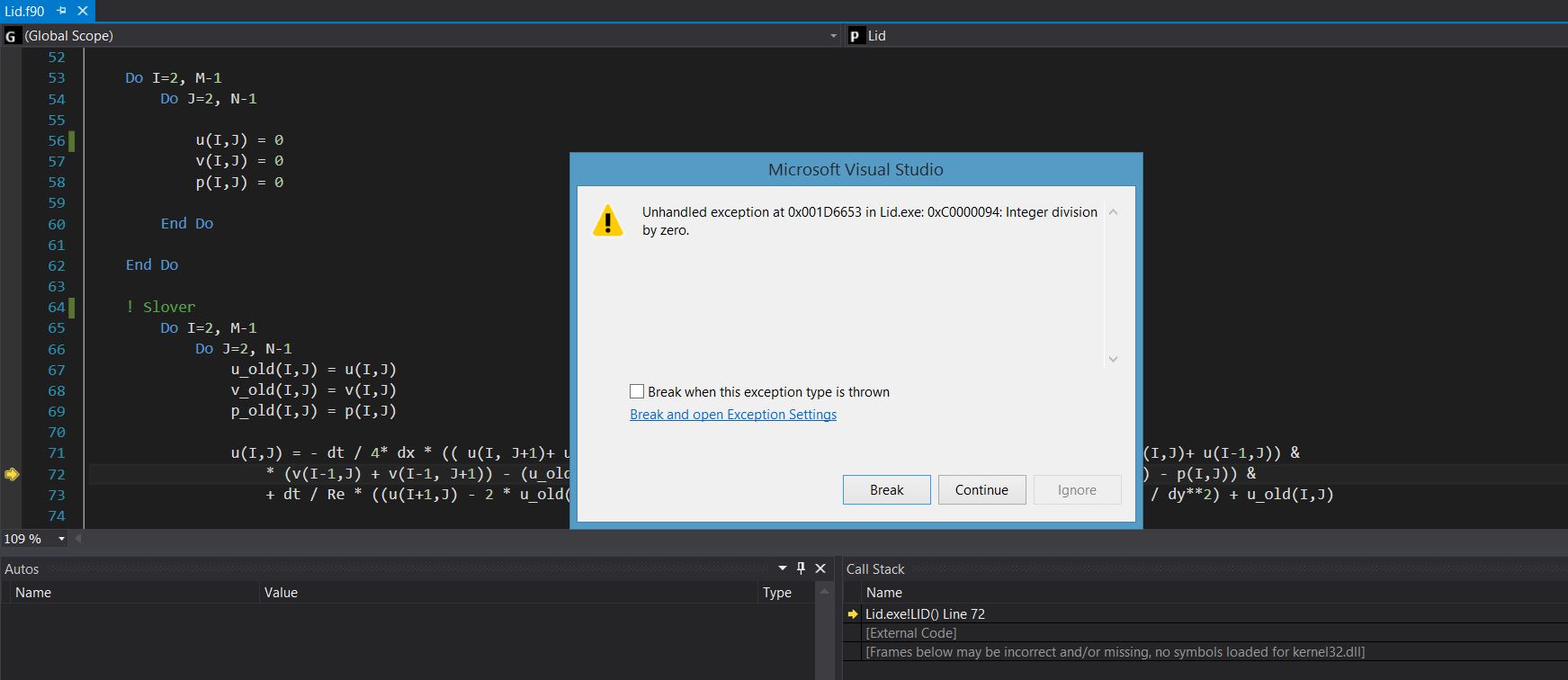This screenshot has height=680, width=1568.
Task: Open the Break and open Exception Settings link
Action: [732, 415]
